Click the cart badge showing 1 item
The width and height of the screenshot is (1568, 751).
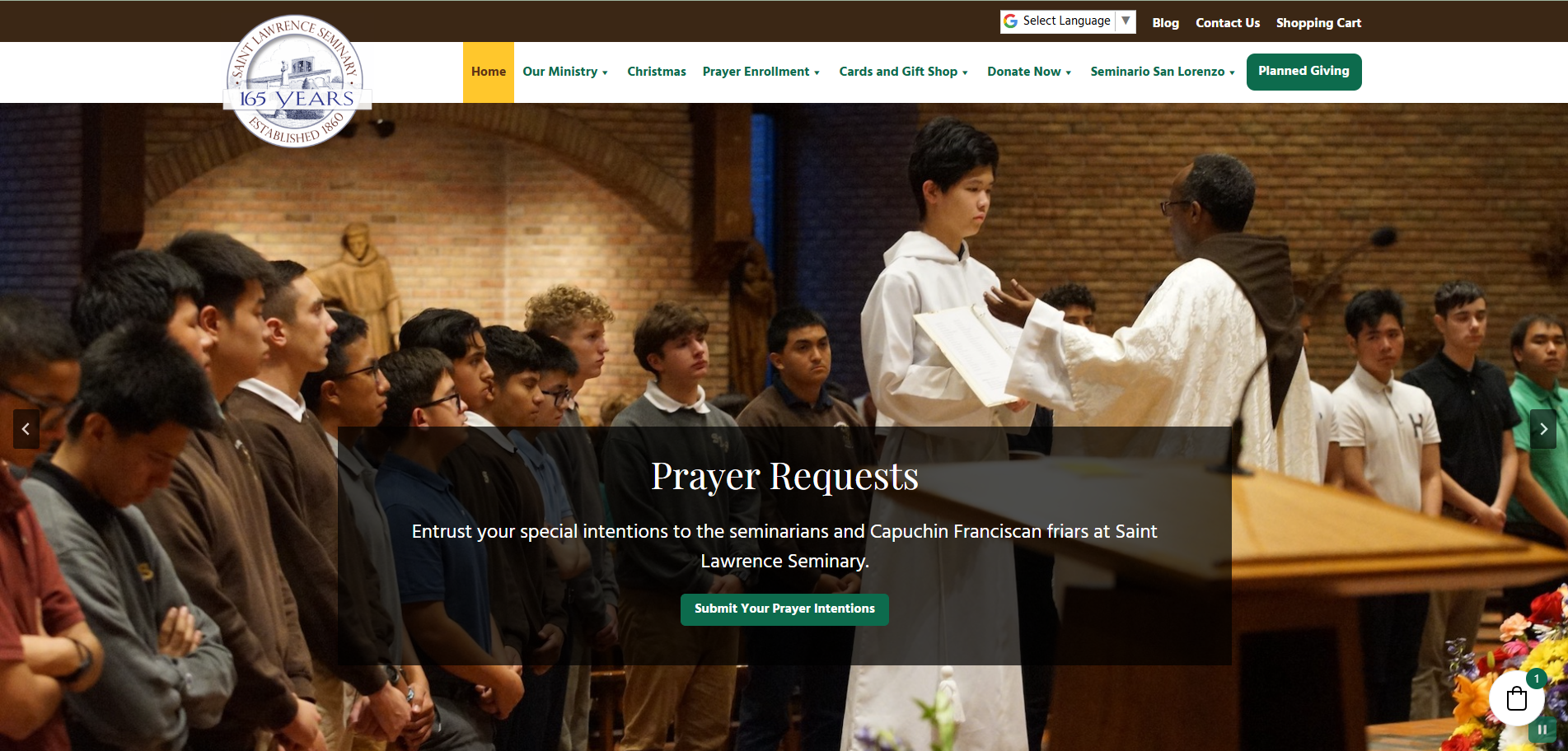[1536, 679]
